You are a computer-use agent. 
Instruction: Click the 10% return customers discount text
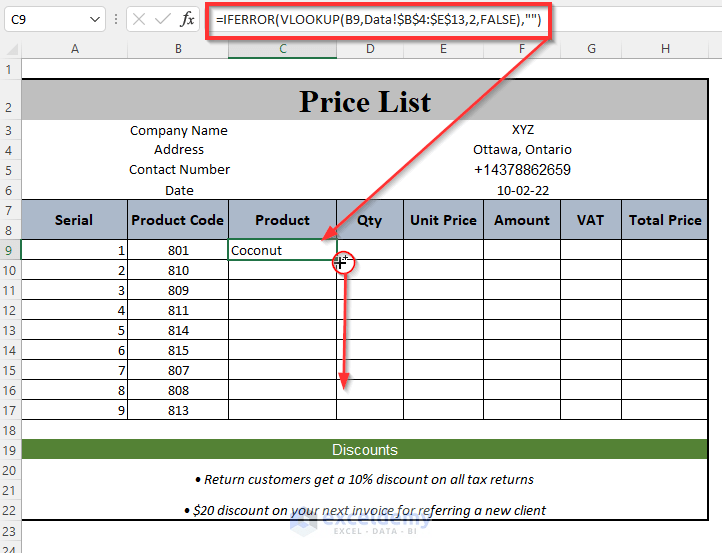pyautogui.click(x=365, y=479)
